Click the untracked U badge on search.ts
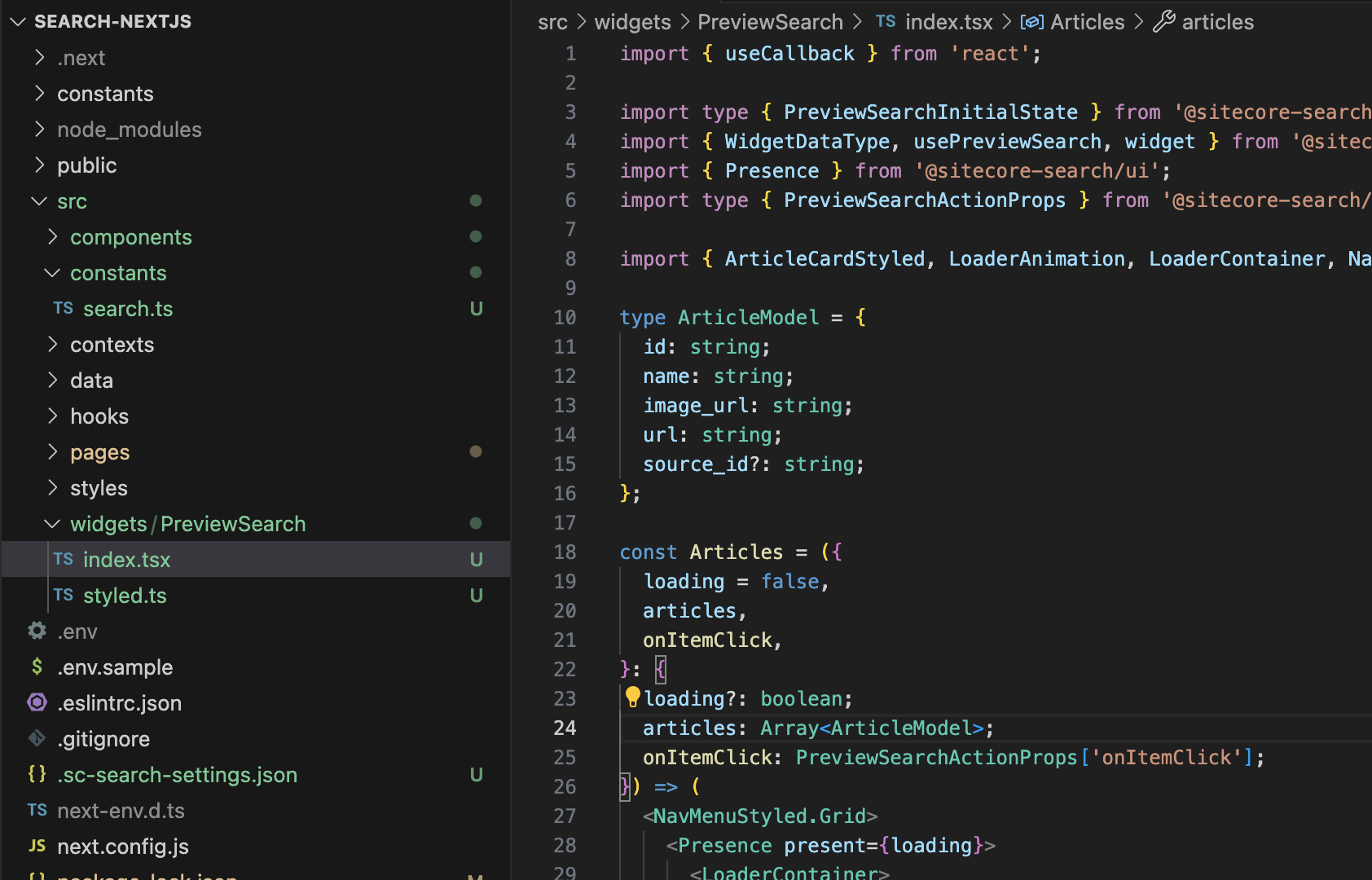This screenshot has height=880, width=1372. pyautogui.click(x=477, y=309)
